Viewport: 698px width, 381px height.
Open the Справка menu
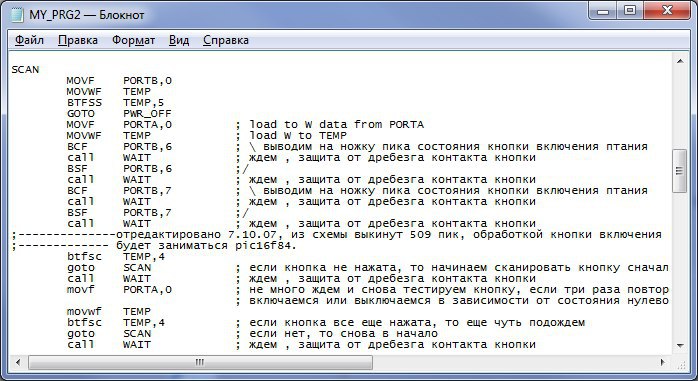tap(226, 40)
